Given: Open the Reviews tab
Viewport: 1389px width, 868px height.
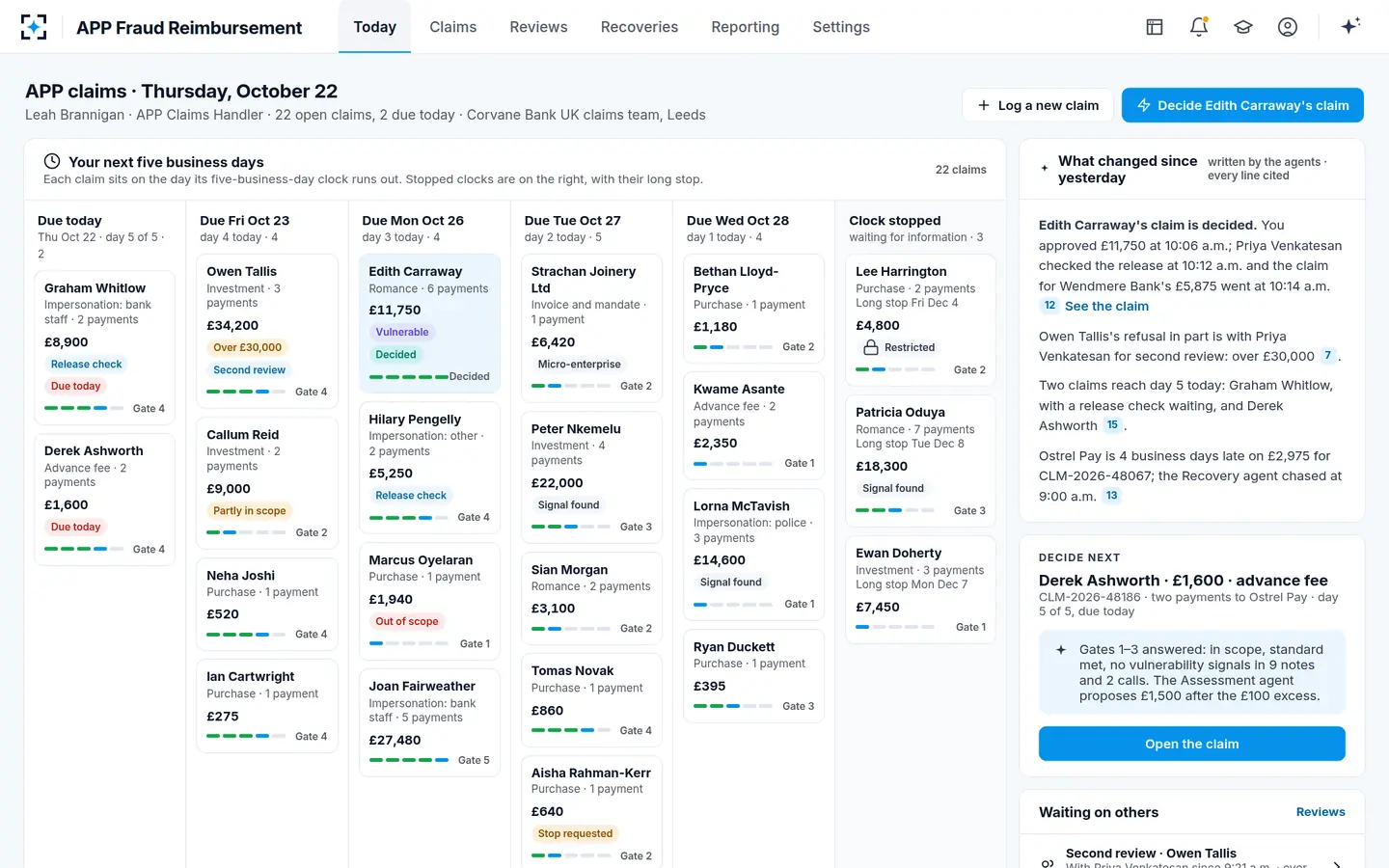Looking at the screenshot, I should (538, 27).
